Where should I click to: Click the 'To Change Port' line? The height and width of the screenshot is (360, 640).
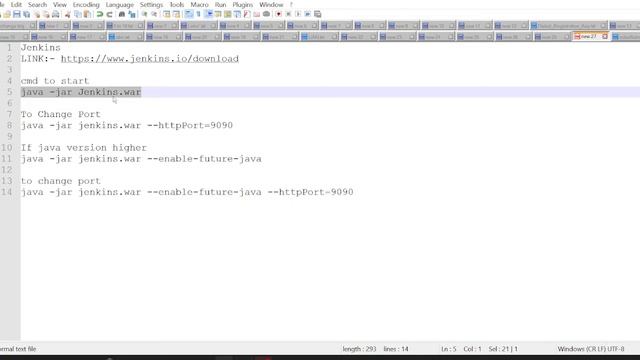(60, 114)
